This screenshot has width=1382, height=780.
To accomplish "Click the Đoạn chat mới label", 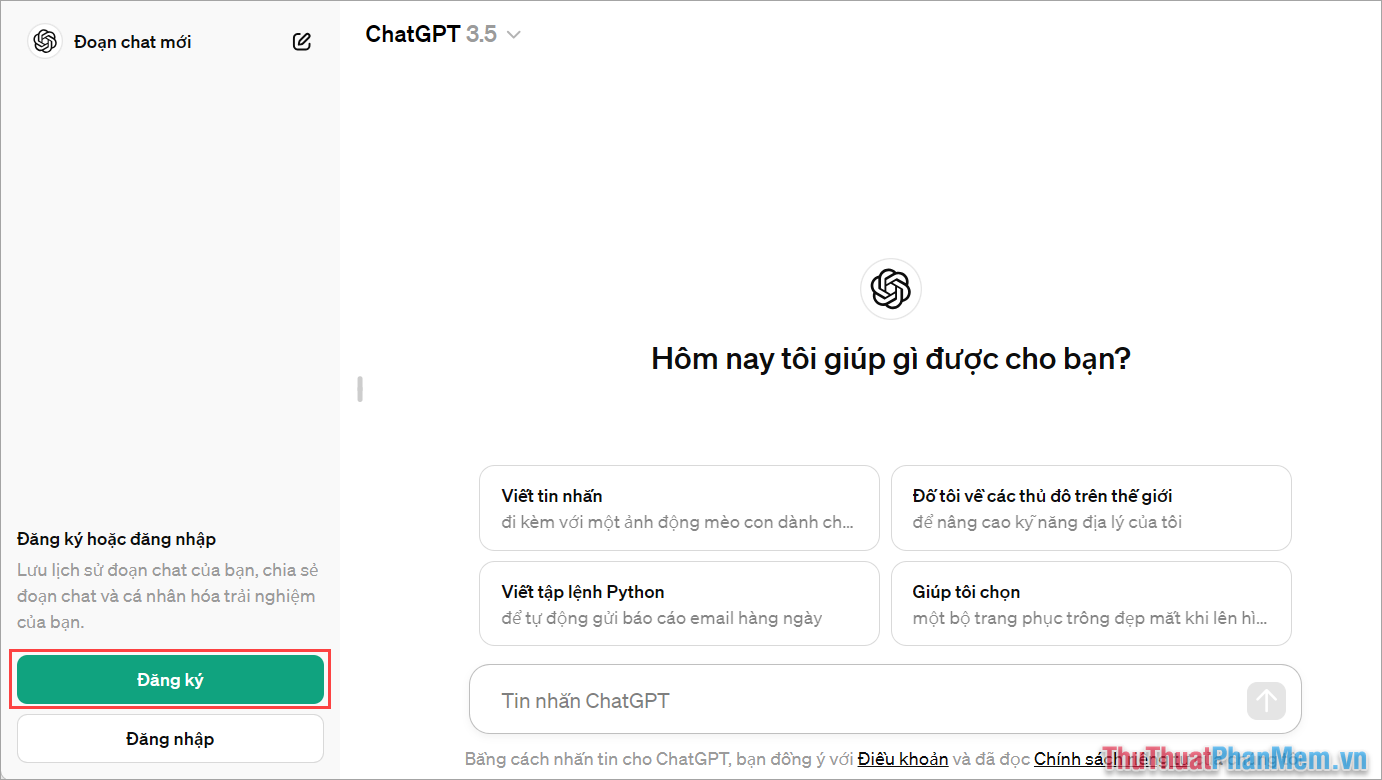I will point(133,42).
